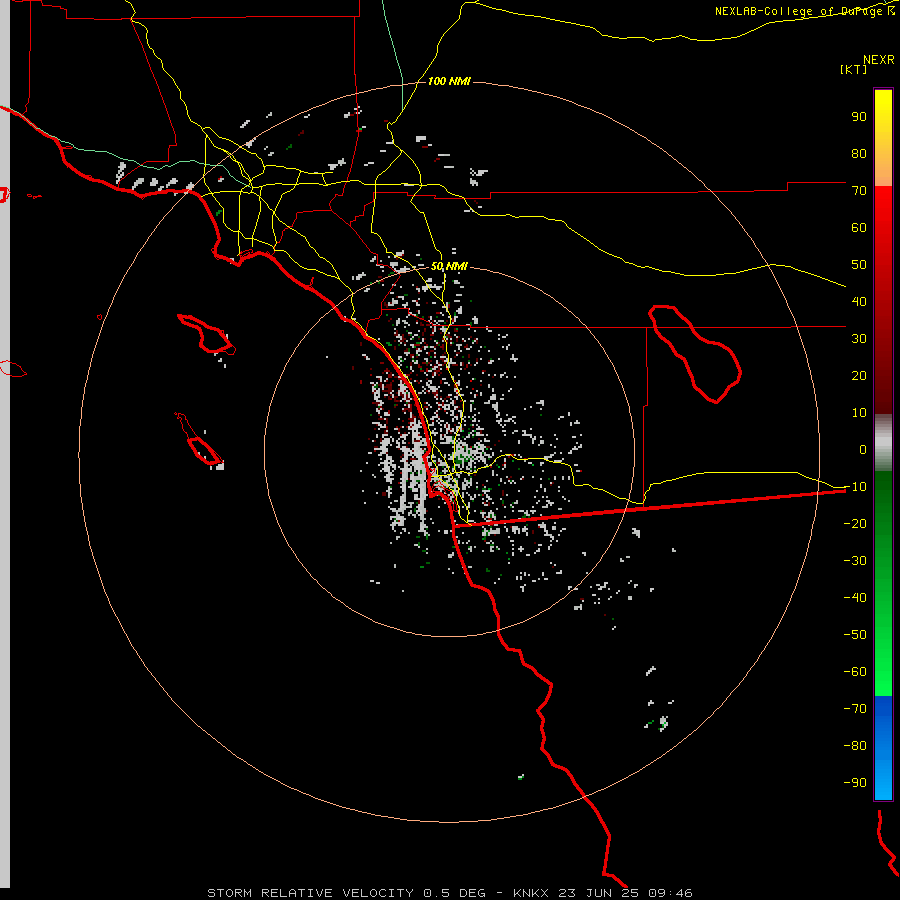Click the -30 knot scale label

855,561
